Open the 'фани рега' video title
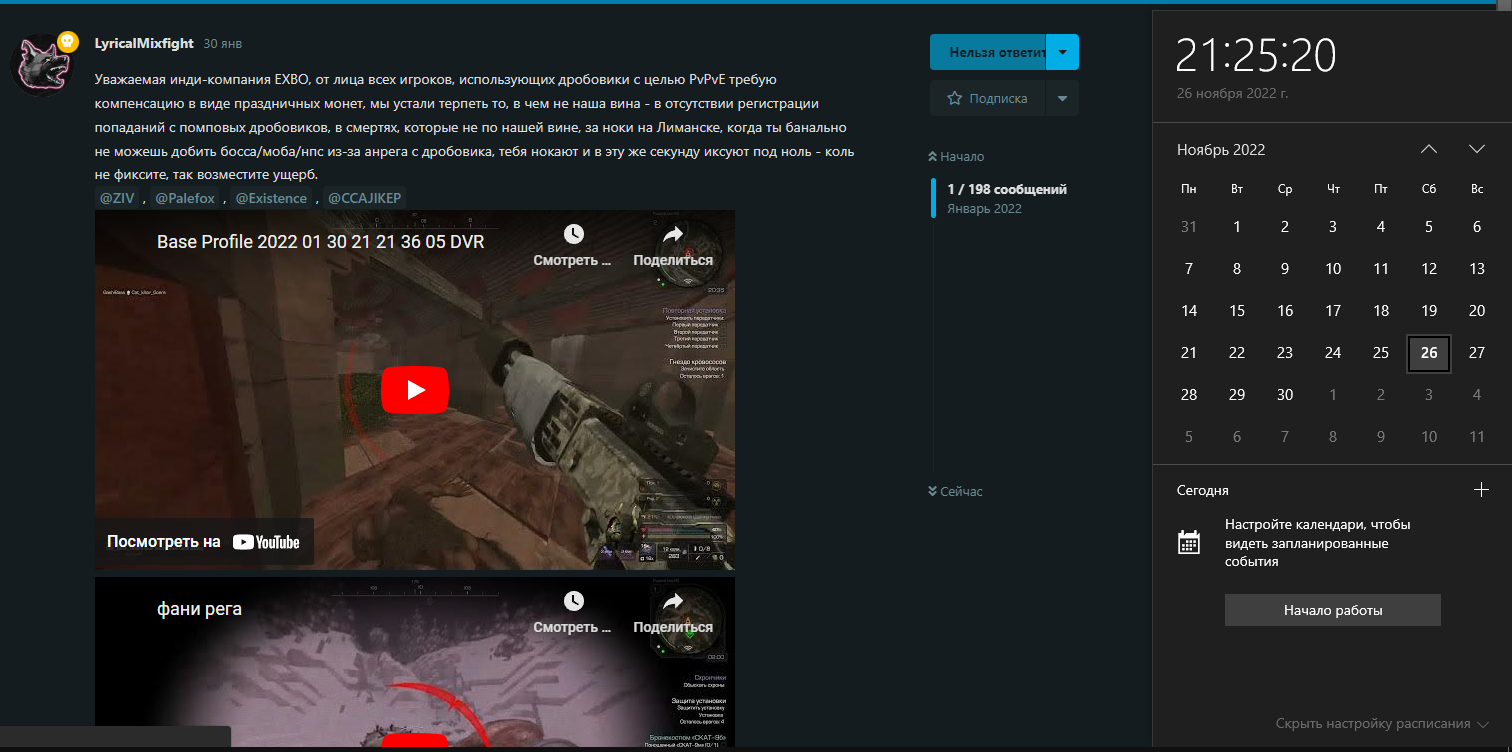1512x752 pixels. (199, 608)
